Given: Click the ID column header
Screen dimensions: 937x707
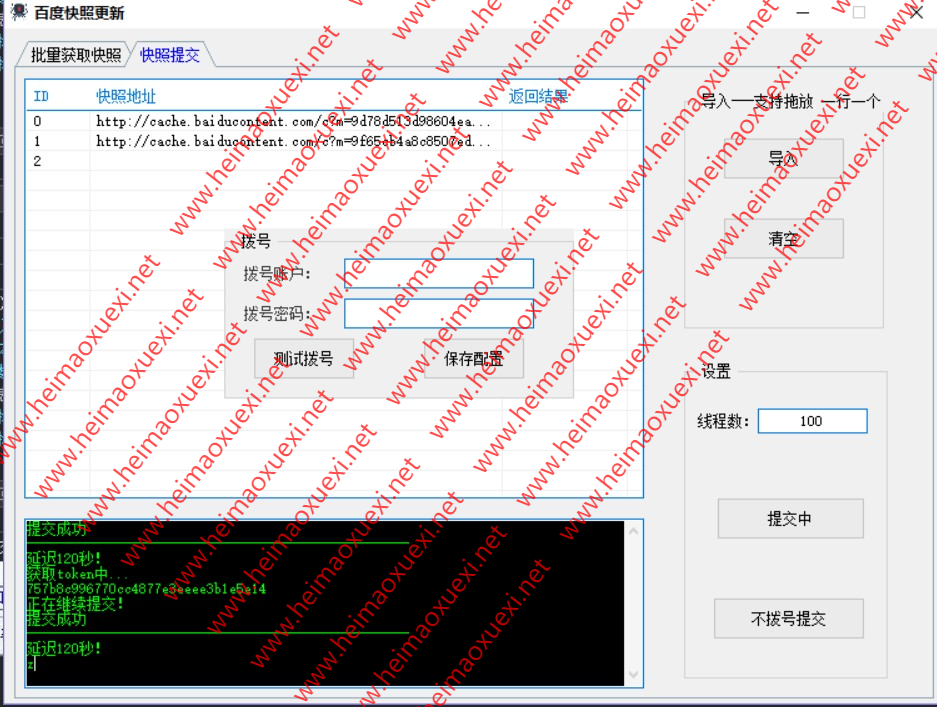Looking at the screenshot, I should (40, 95).
